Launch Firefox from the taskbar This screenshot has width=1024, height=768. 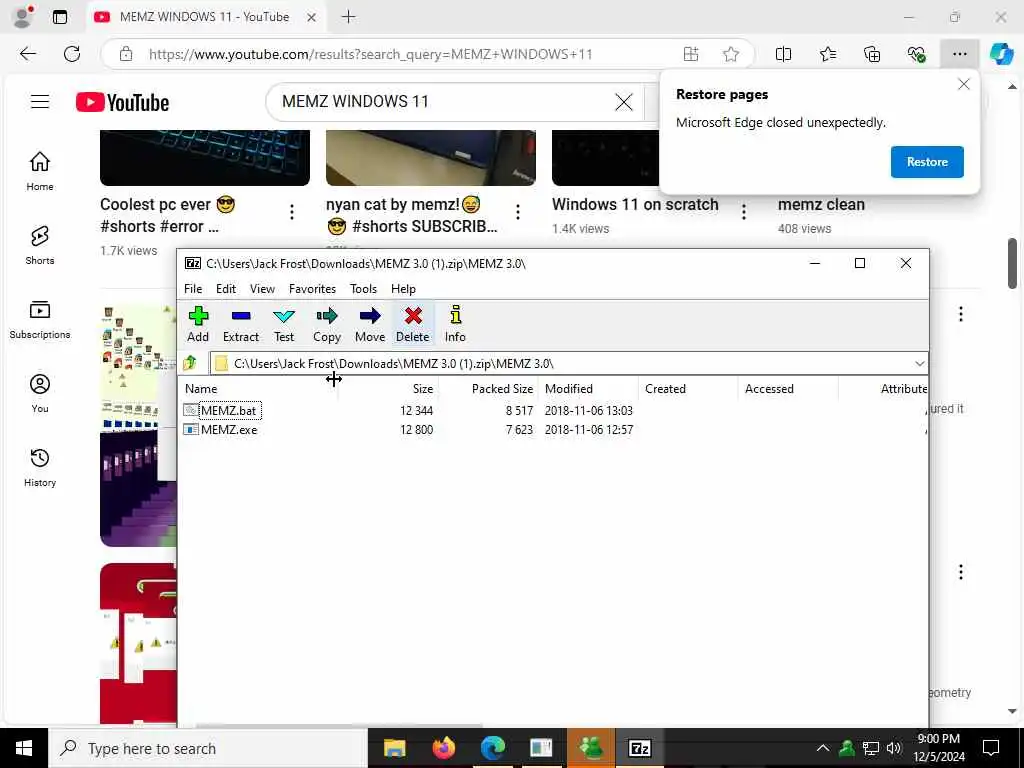point(443,748)
